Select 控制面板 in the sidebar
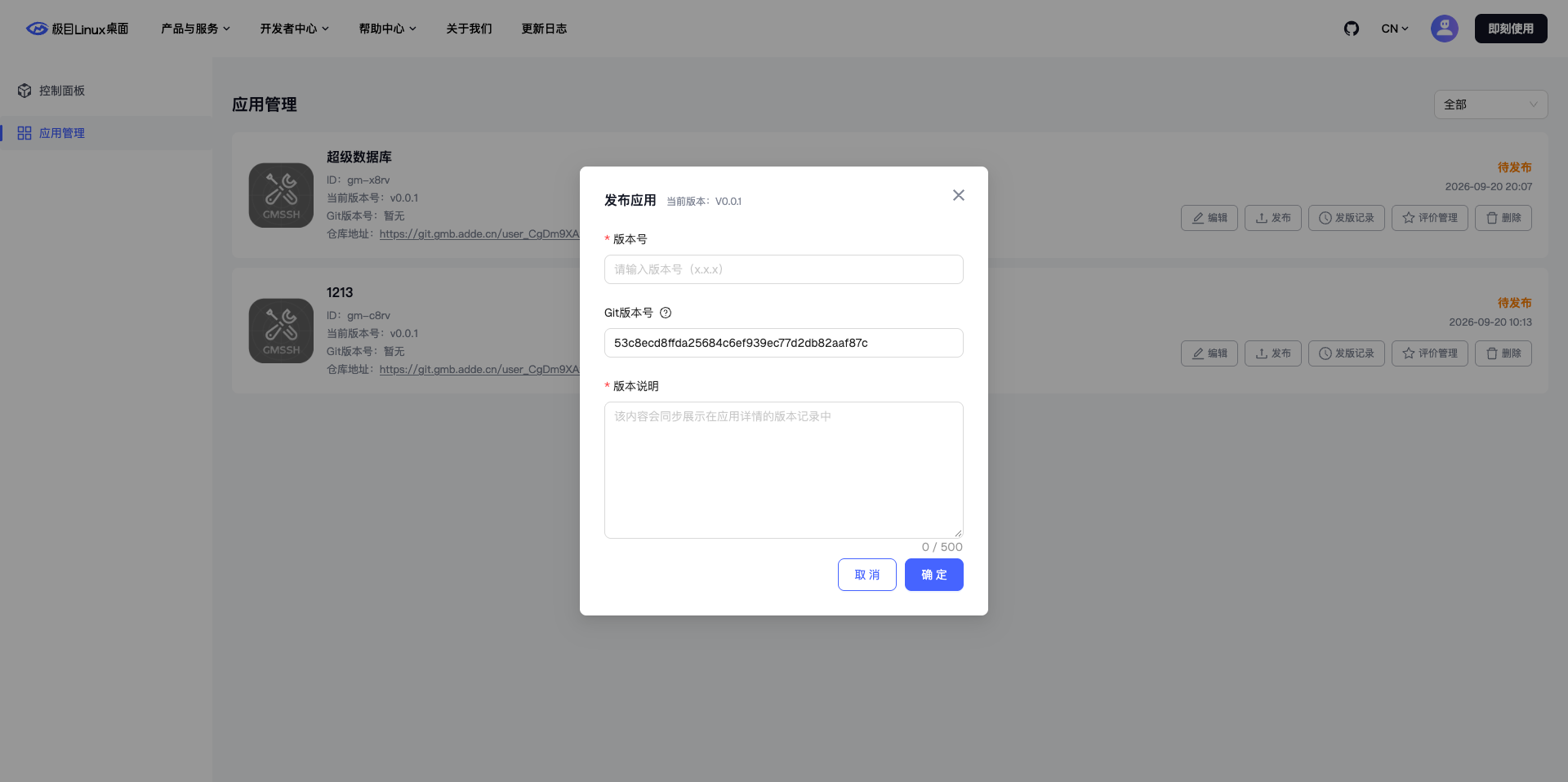The width and height of the screenshot is (1568, 782). [106, 91]
